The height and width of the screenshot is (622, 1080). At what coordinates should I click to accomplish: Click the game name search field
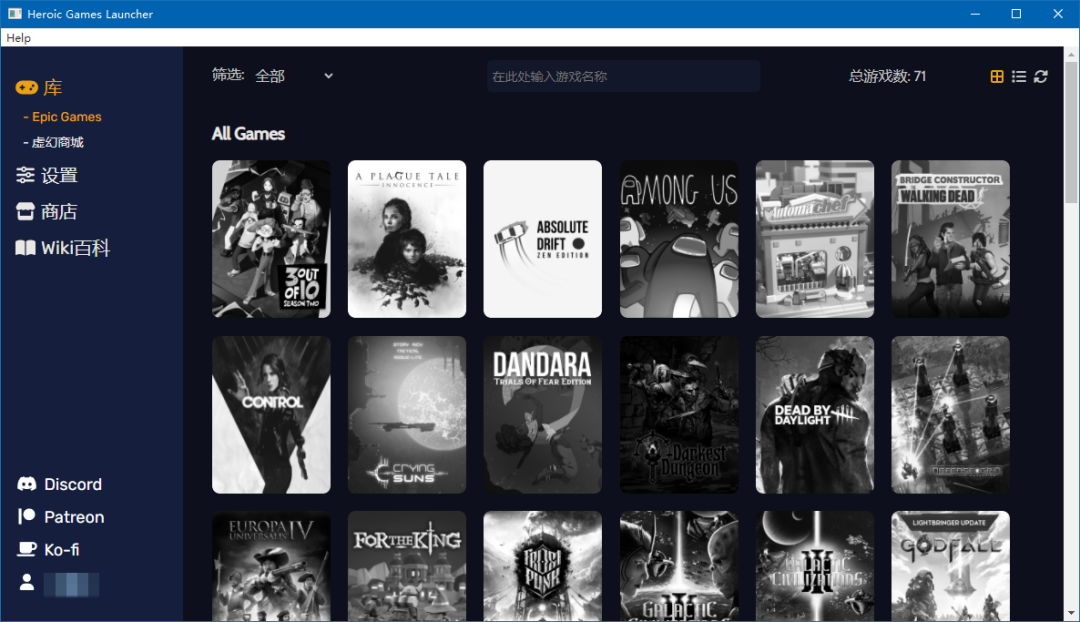click(623, 76)
